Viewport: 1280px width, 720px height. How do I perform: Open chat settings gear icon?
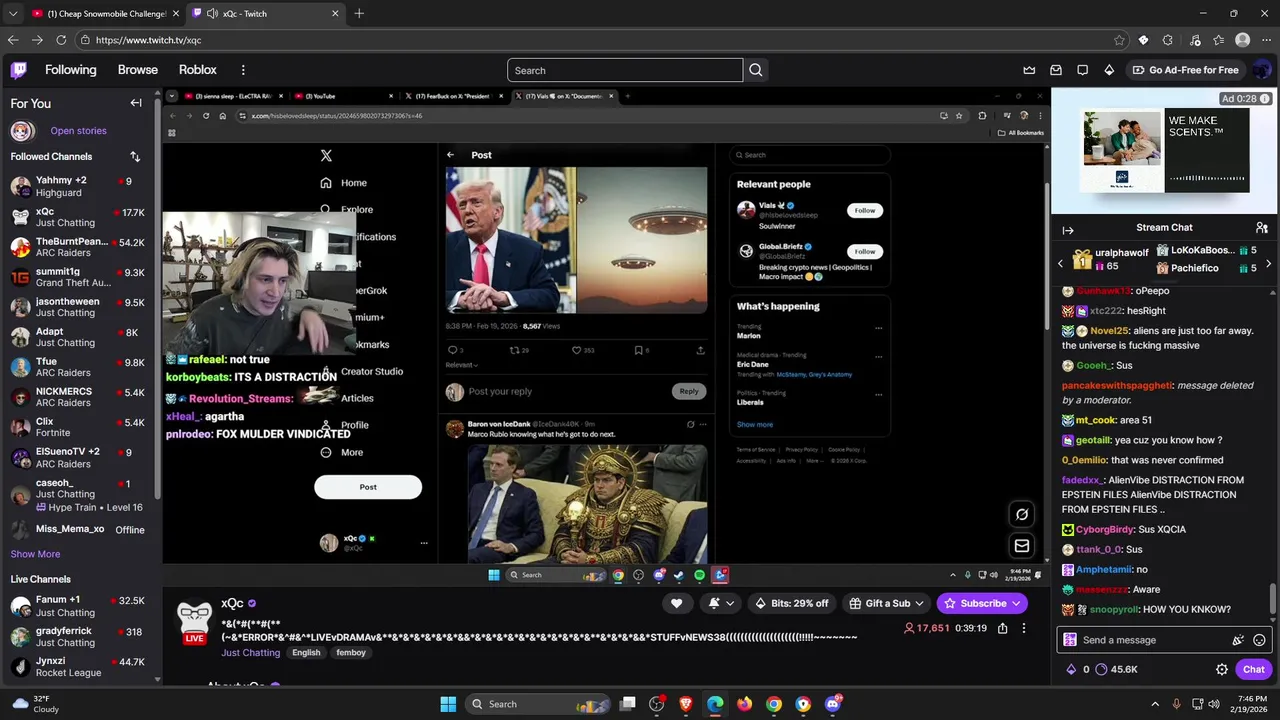click(1222, 669)
